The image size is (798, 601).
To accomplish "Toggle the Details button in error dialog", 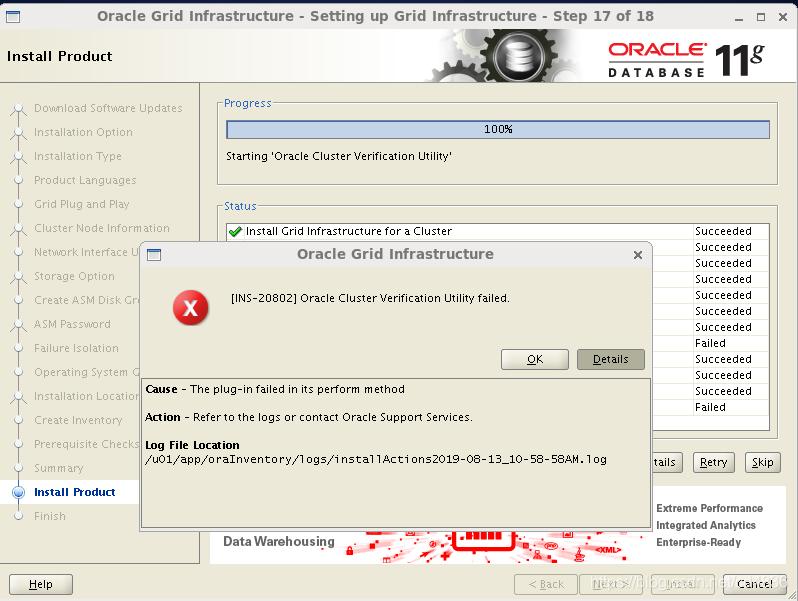I will tap(611, 359).
